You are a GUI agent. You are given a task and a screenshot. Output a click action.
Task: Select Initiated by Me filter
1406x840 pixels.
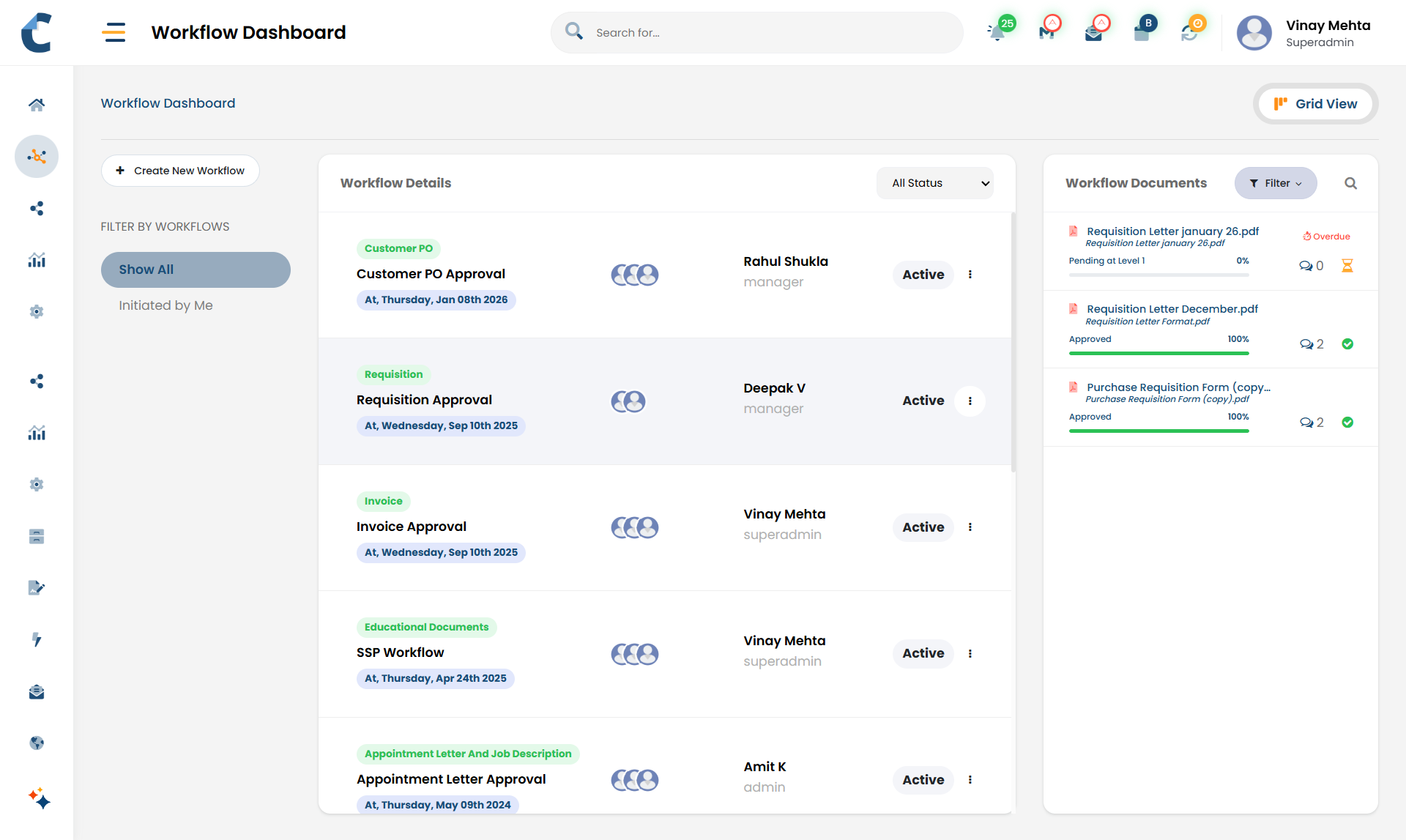[165, 305]
